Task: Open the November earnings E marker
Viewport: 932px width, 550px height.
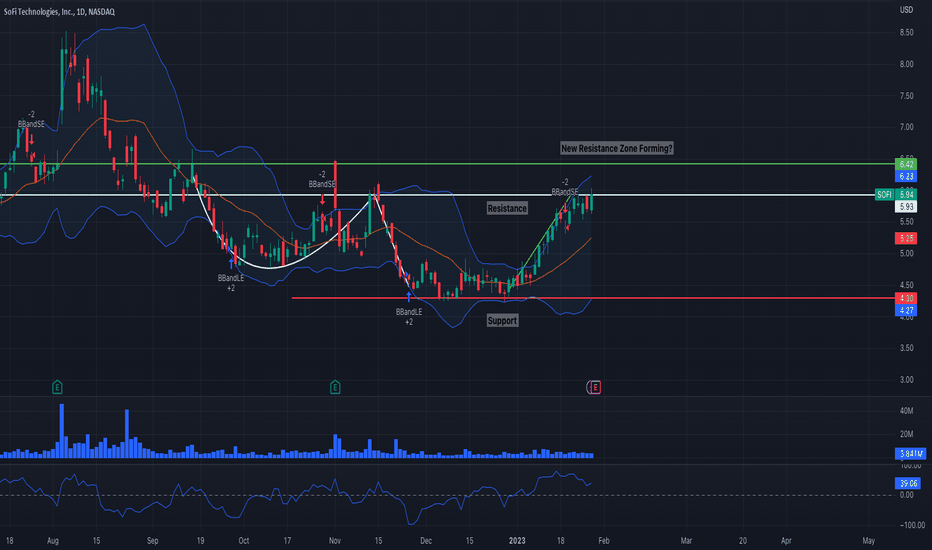Action: click(x=335, y=387)
